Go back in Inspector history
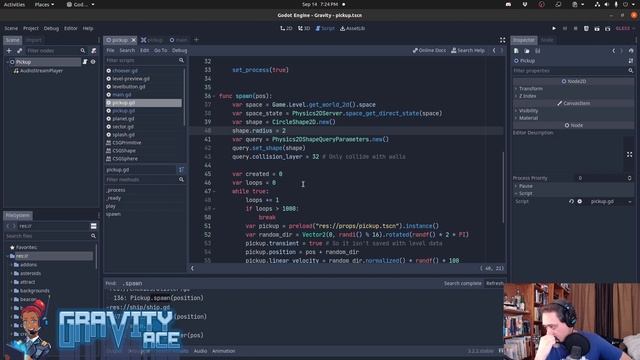This screenshot has height=360, width=640. click(613, 51)
